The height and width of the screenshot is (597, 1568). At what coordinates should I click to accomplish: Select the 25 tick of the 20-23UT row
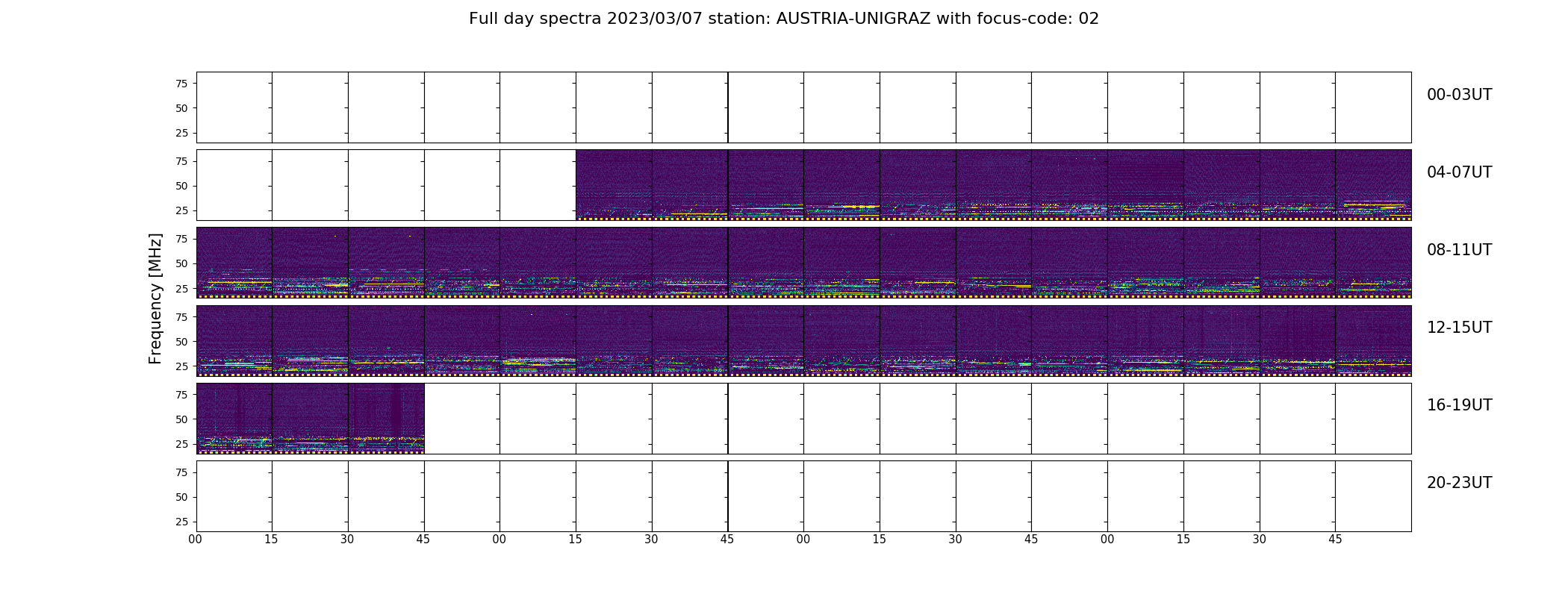click(x=181, y=522)
